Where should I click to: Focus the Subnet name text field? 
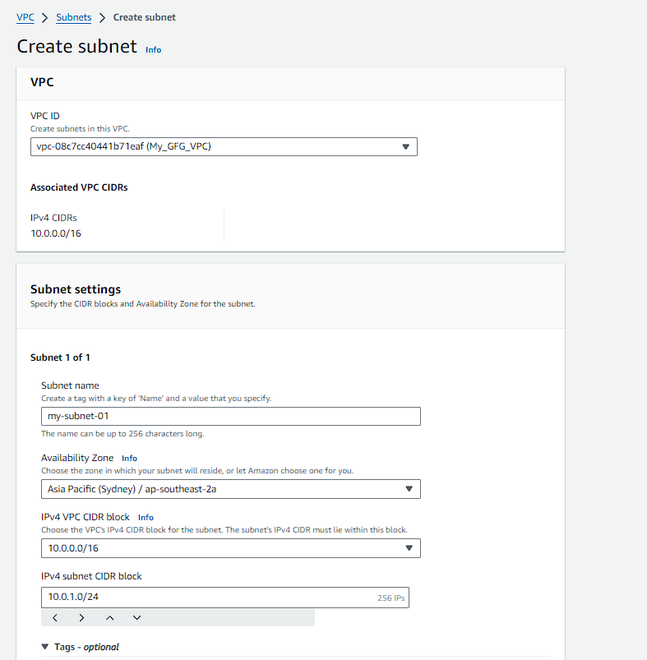tap(230, 416)
